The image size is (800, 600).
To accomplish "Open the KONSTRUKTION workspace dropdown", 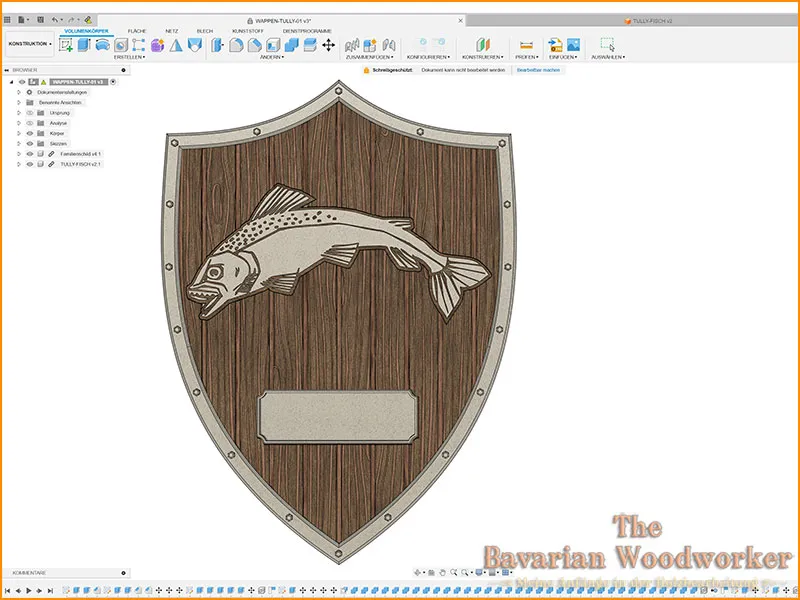I will 30,44.
